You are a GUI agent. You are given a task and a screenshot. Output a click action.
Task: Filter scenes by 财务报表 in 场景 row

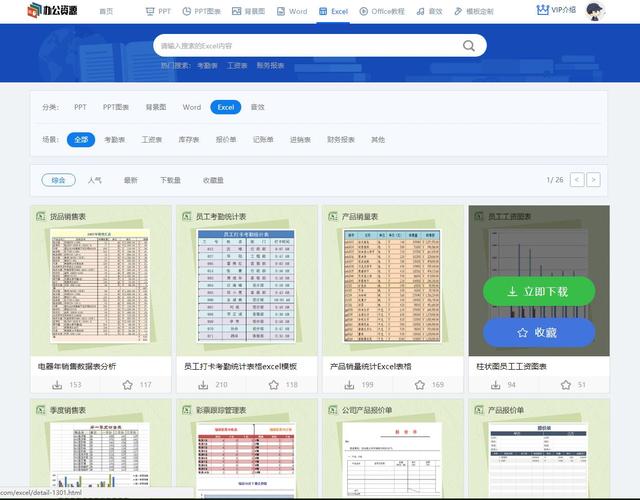click(x=341, y=140)
